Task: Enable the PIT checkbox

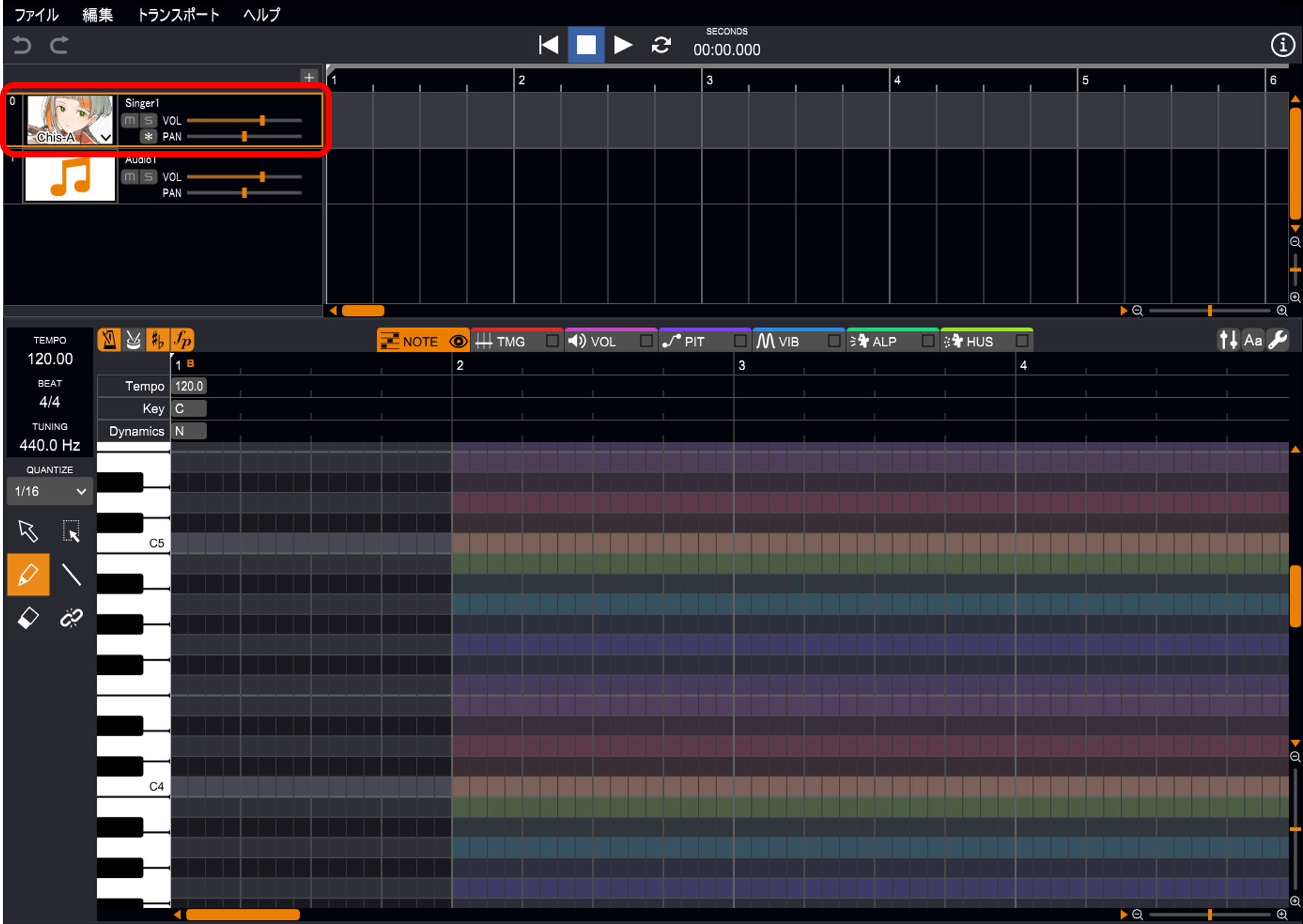Action: coord(740,341)
